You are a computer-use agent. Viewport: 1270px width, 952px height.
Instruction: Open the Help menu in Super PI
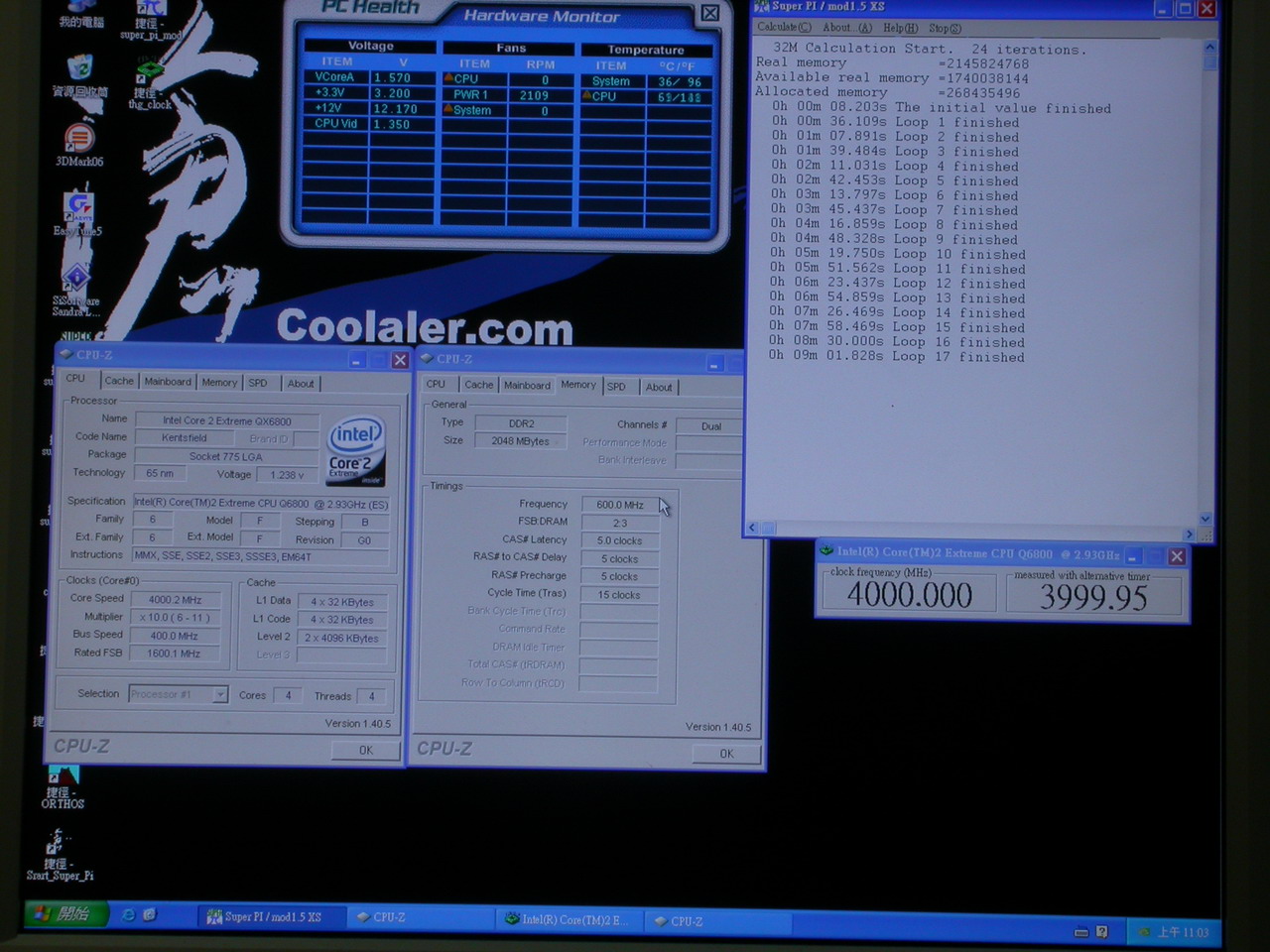(x=900, y=28)
